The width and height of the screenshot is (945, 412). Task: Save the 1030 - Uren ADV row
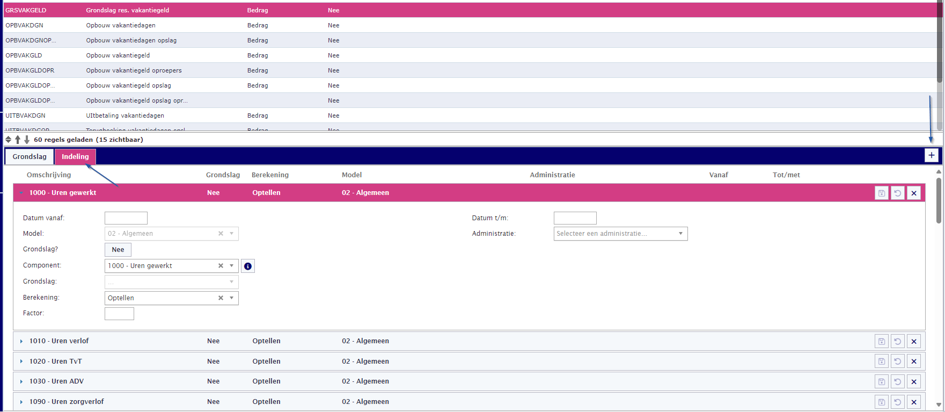pos(881,382)
